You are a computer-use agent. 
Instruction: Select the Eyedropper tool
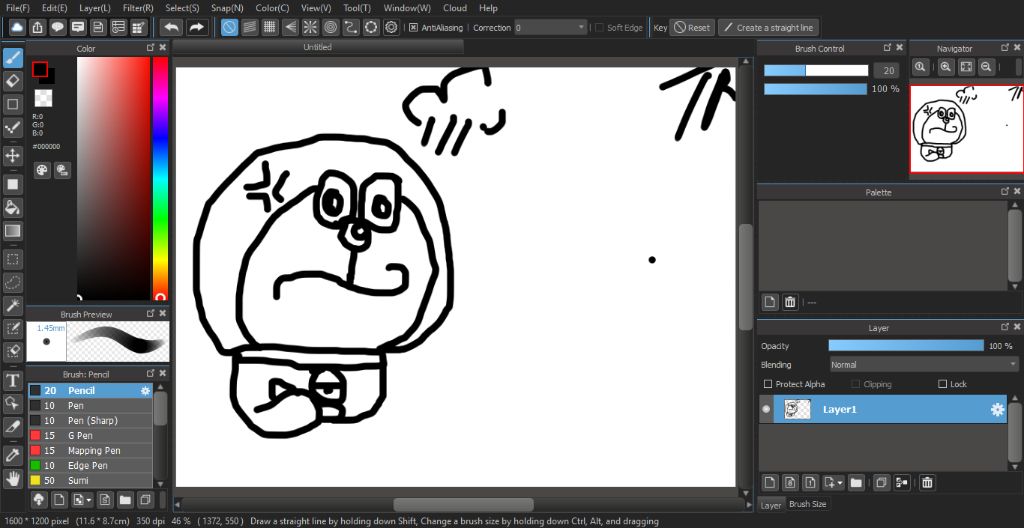coord(12,455)
